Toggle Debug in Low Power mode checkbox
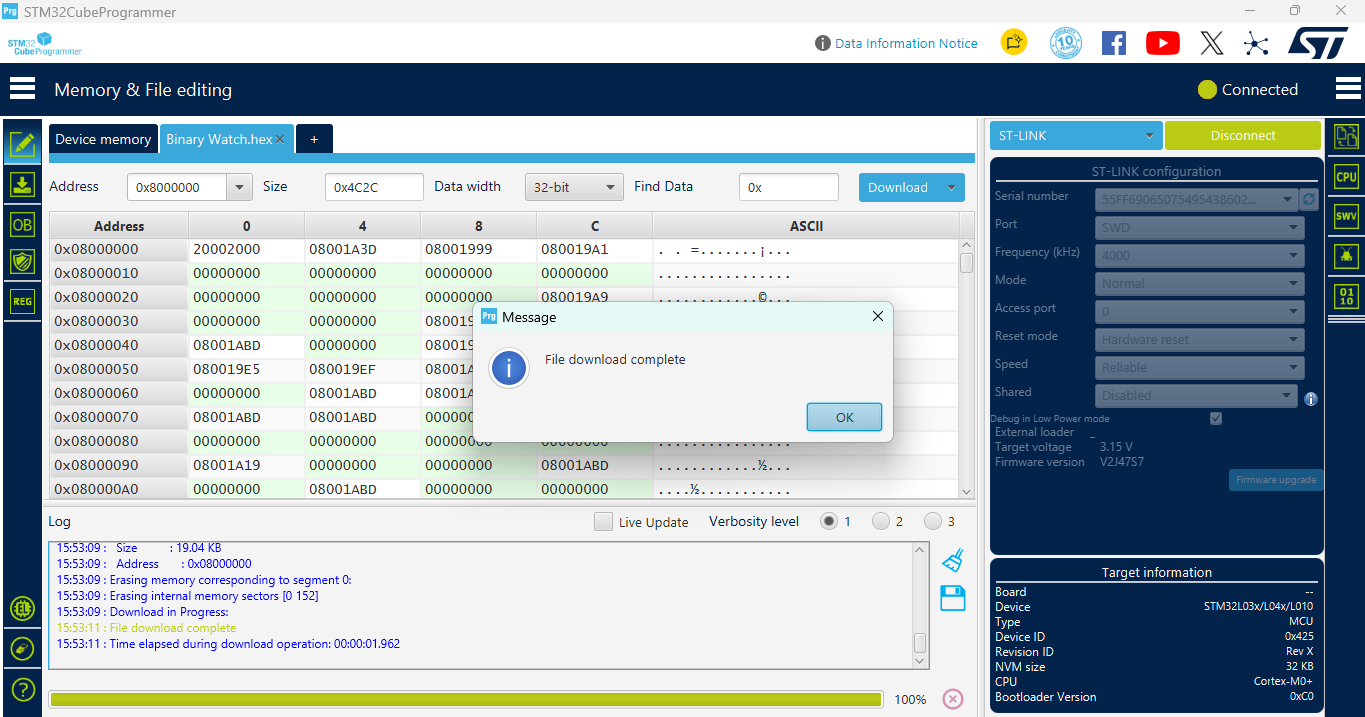Image resolution: width=1365 pixels, height=717 pixels. coord(1216,418)
